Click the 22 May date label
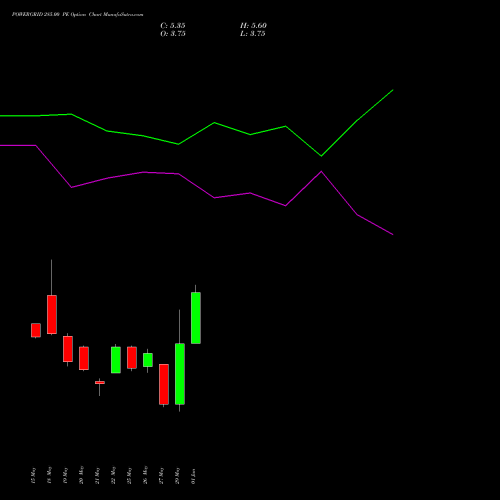500x500 pixels. [113, 475]
